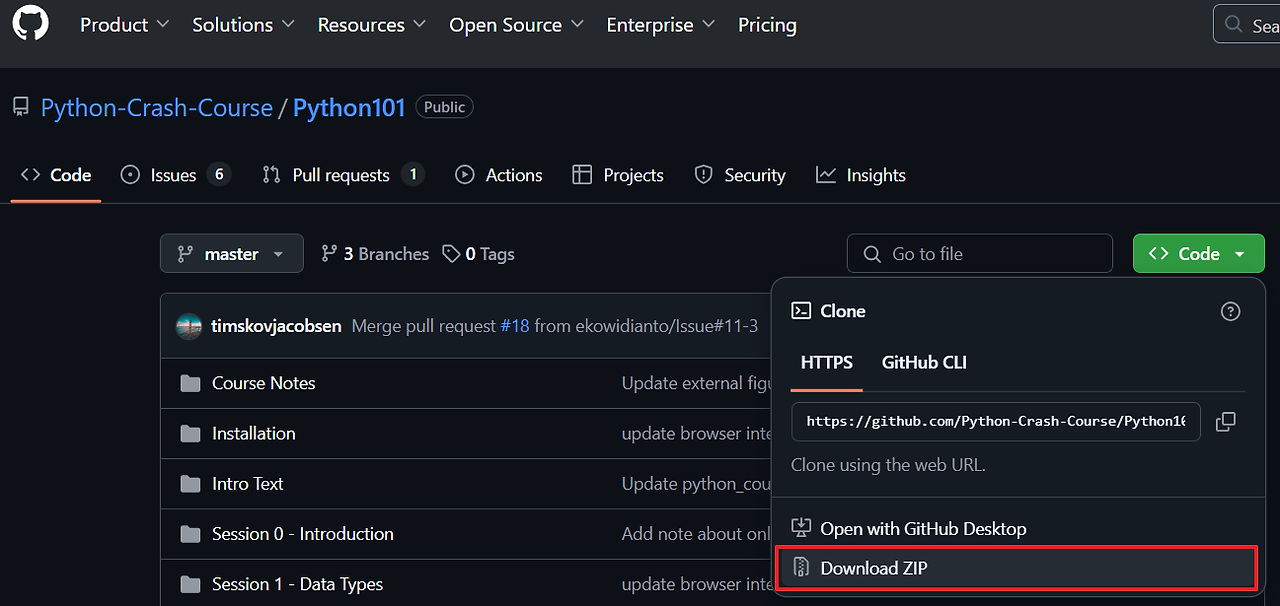Click the Course Notes commit message
This screenshot has width=1280, height=606.
click(696, 383)
